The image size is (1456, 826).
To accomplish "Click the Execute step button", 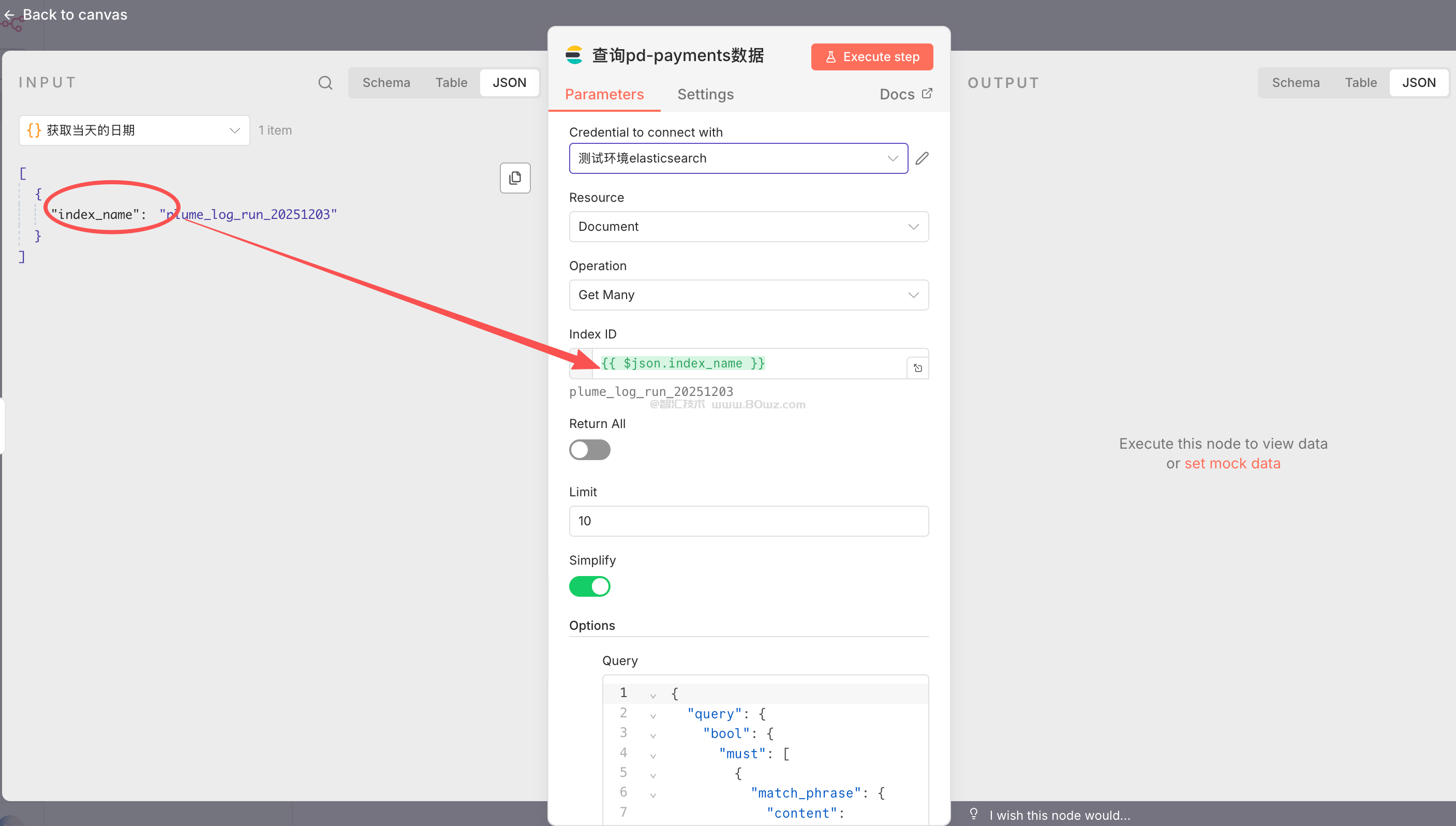I will click(x=871, y=57).
